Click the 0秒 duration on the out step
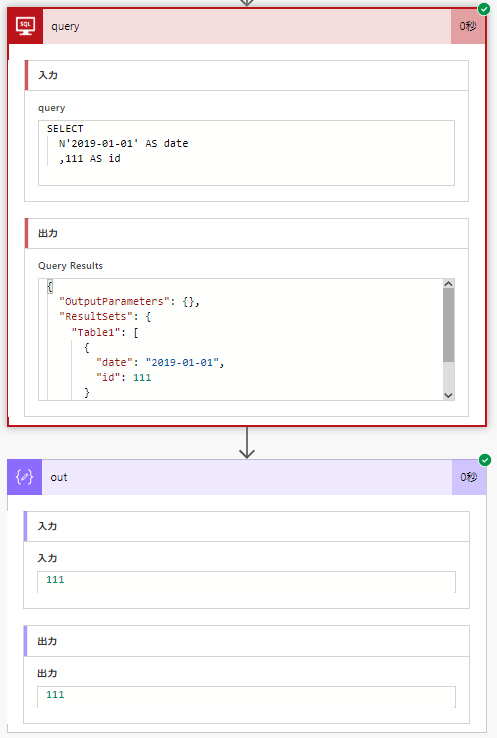Viewport: 497px width, 738px height. (469, 477)
